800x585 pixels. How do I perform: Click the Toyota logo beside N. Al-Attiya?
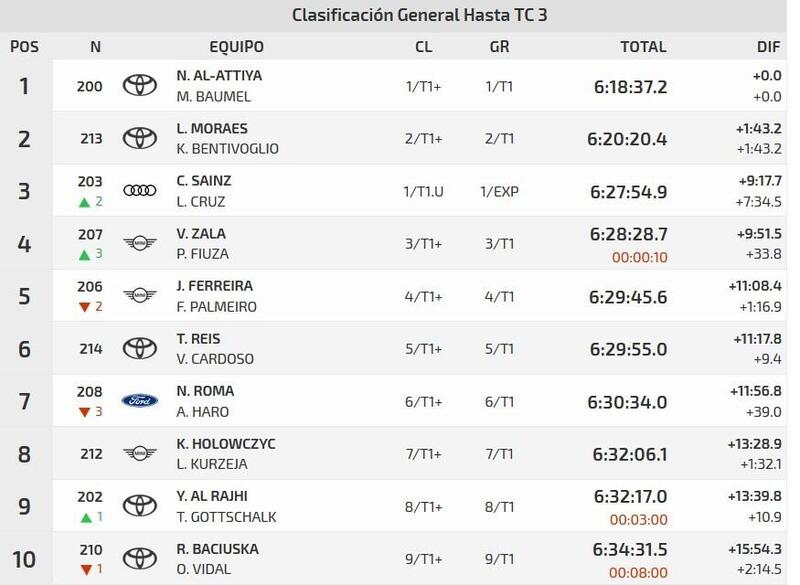[x=140, y=86]
